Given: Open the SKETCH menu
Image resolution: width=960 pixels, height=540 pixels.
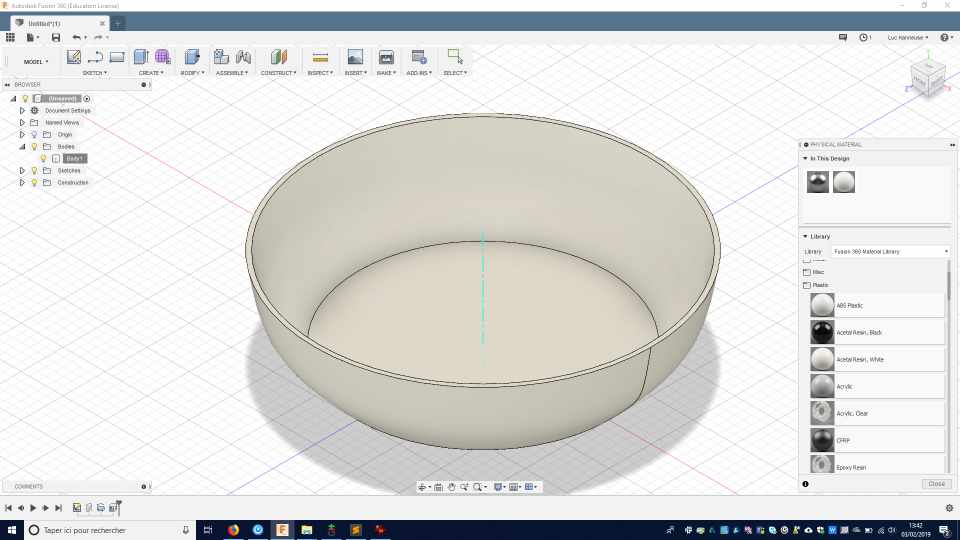Looking at the screenshot, I should tap(95, 73).
